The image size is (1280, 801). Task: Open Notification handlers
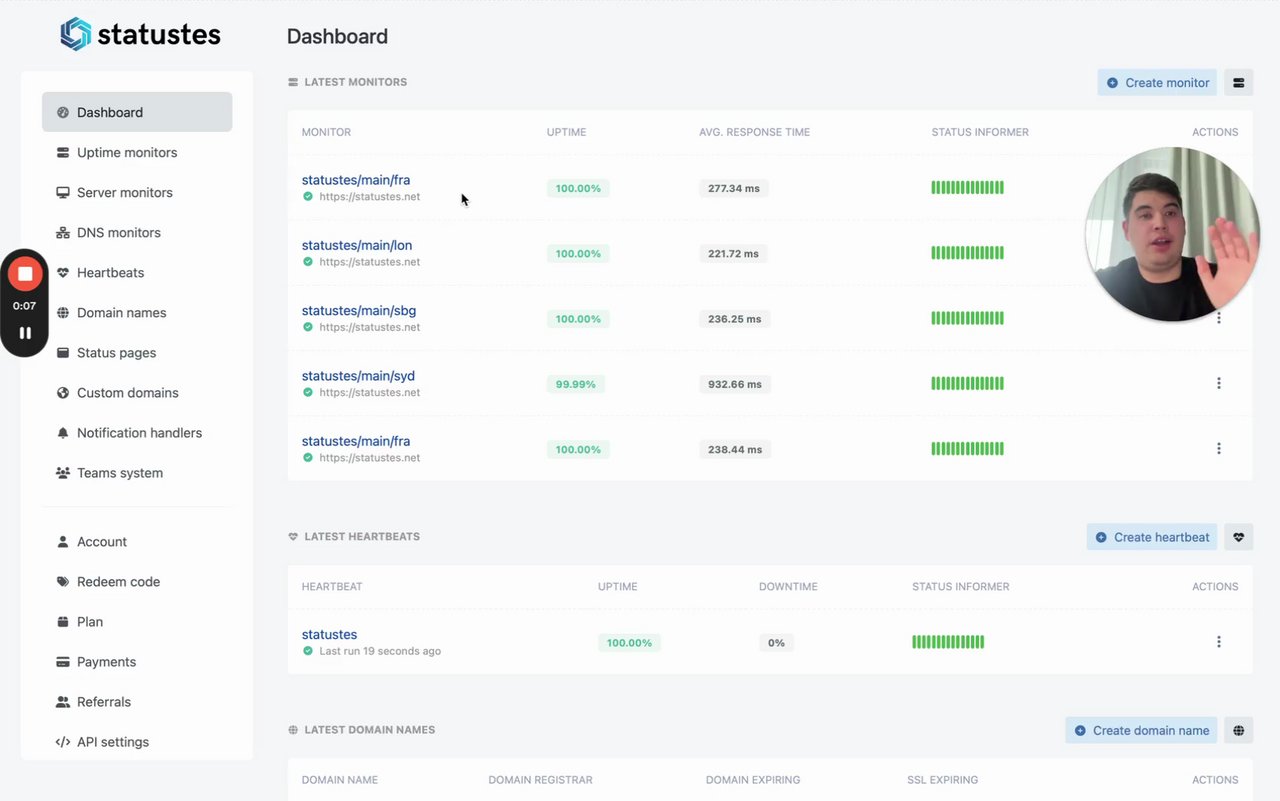click(137, 432)
